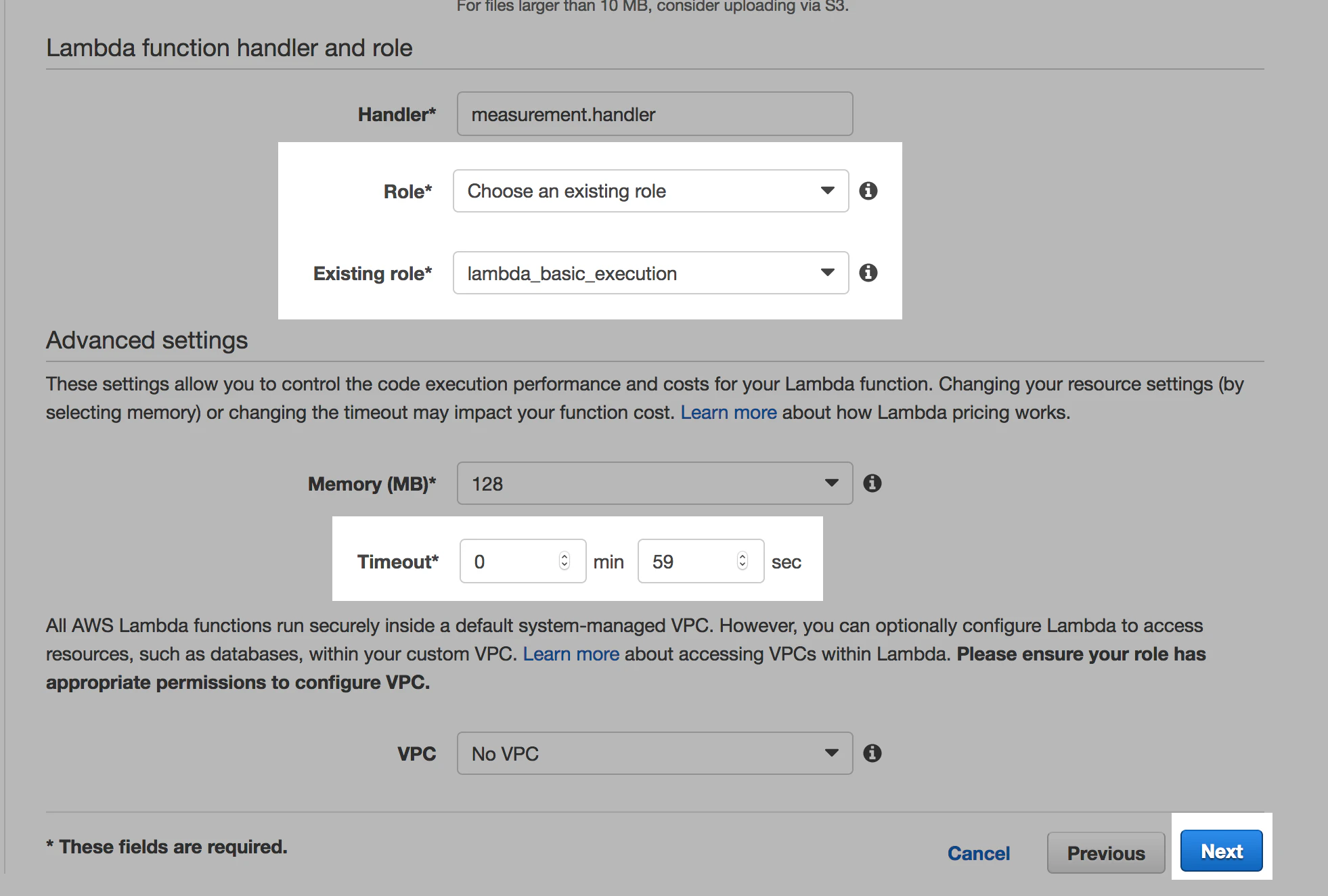The width and height of the screenshot is (1328, 896).
Task: Click the VPC dropdown arrow
Action: [832, 753]
